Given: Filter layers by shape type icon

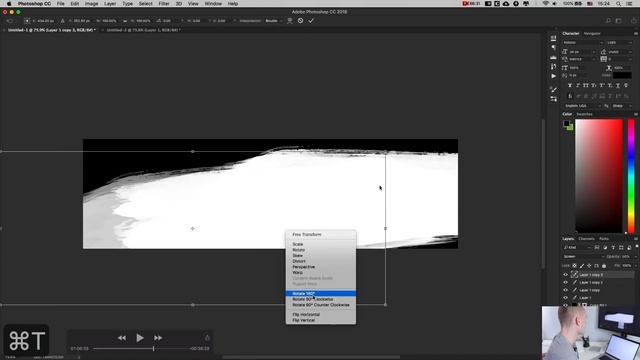Looking at the screenshot, I should pos(621,247).
